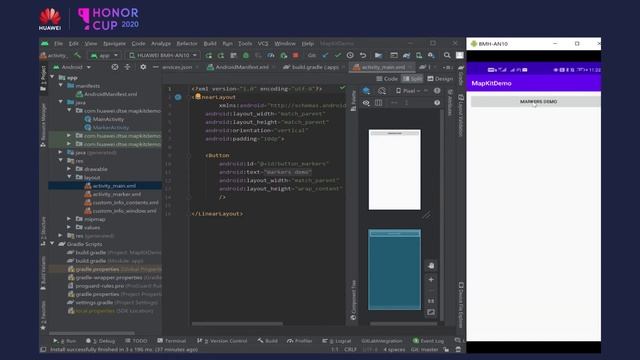Tap MARKERS DEMO button on phone
The image size is (640, 360).
click(536, 101)
